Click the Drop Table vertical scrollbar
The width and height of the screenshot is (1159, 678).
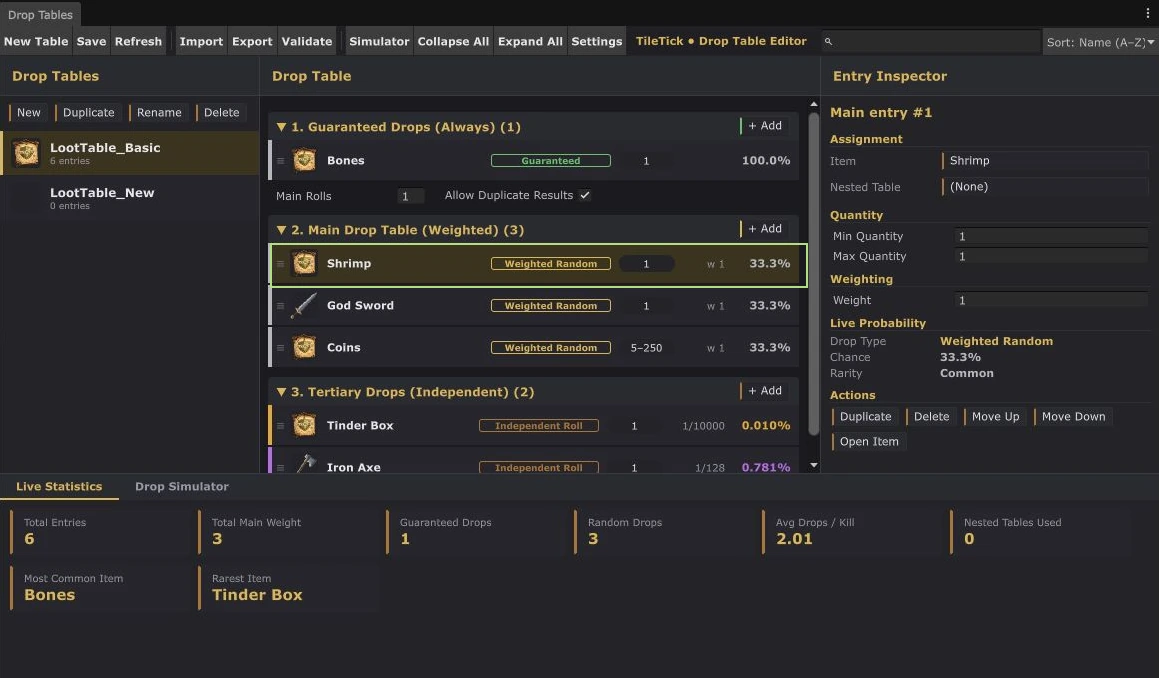coord(814,274)
